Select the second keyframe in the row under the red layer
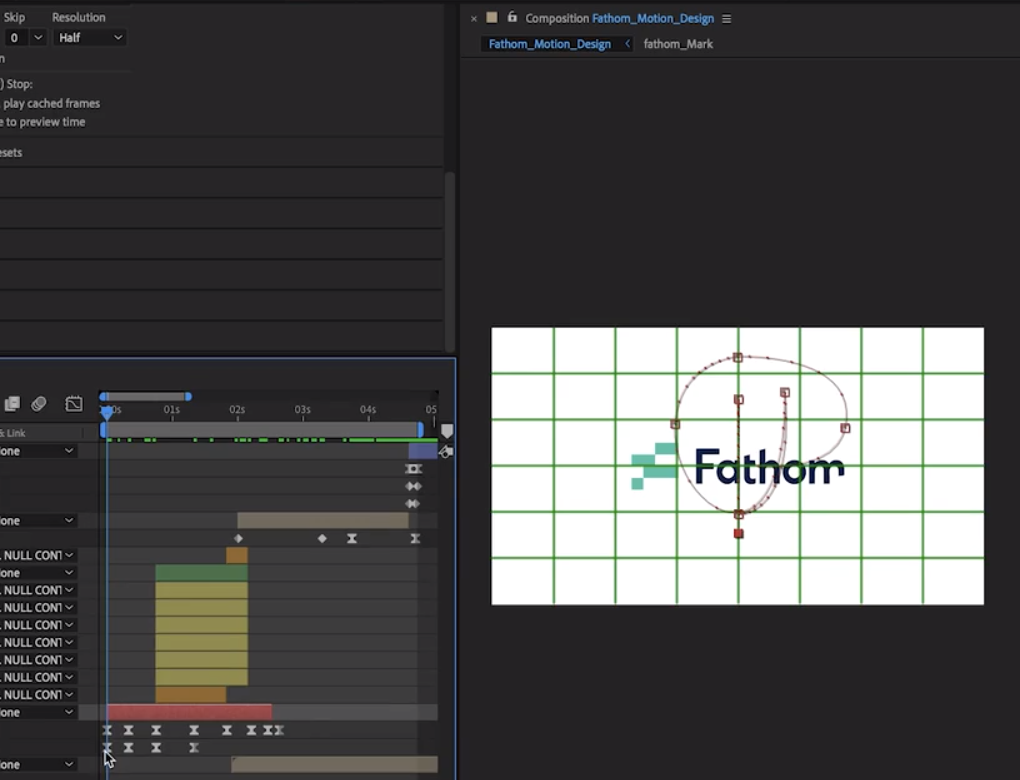This screenshot has height=780, width=1020. 129,731
